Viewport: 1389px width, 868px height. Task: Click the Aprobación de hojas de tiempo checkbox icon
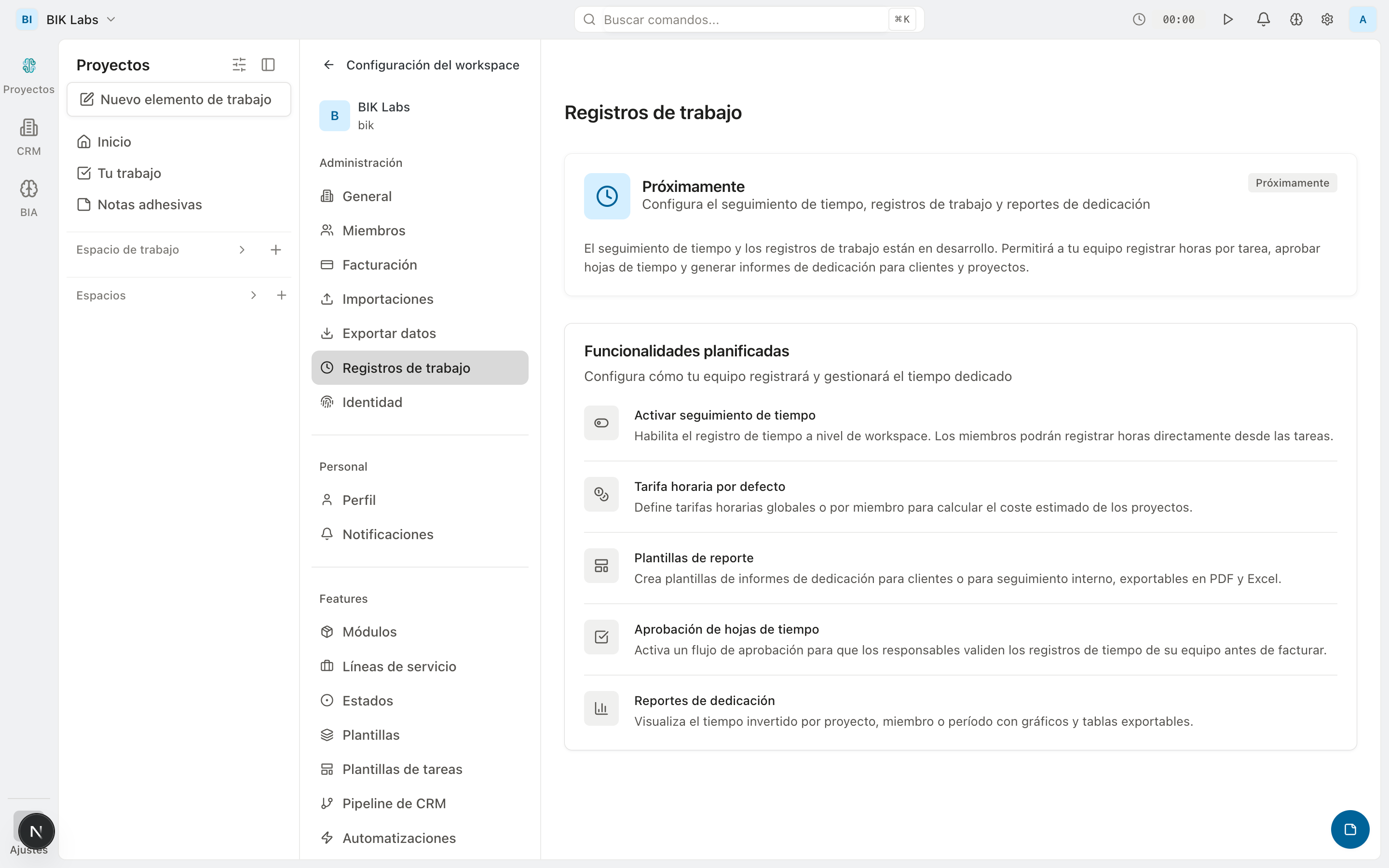601,637
